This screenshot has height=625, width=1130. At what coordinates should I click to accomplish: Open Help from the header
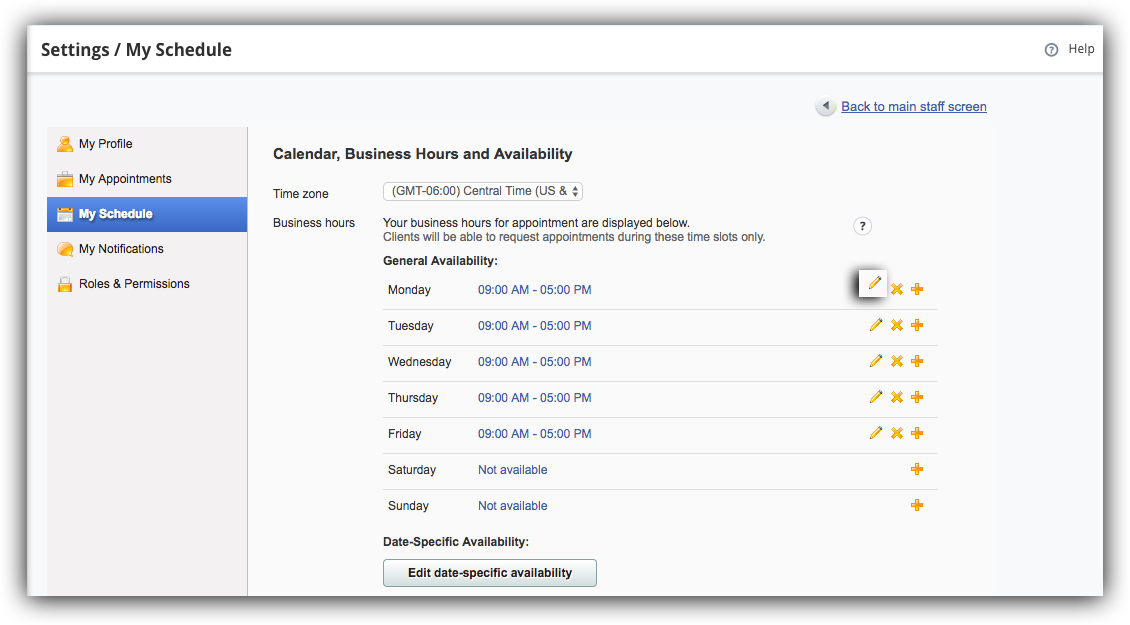pos(1081,49)
